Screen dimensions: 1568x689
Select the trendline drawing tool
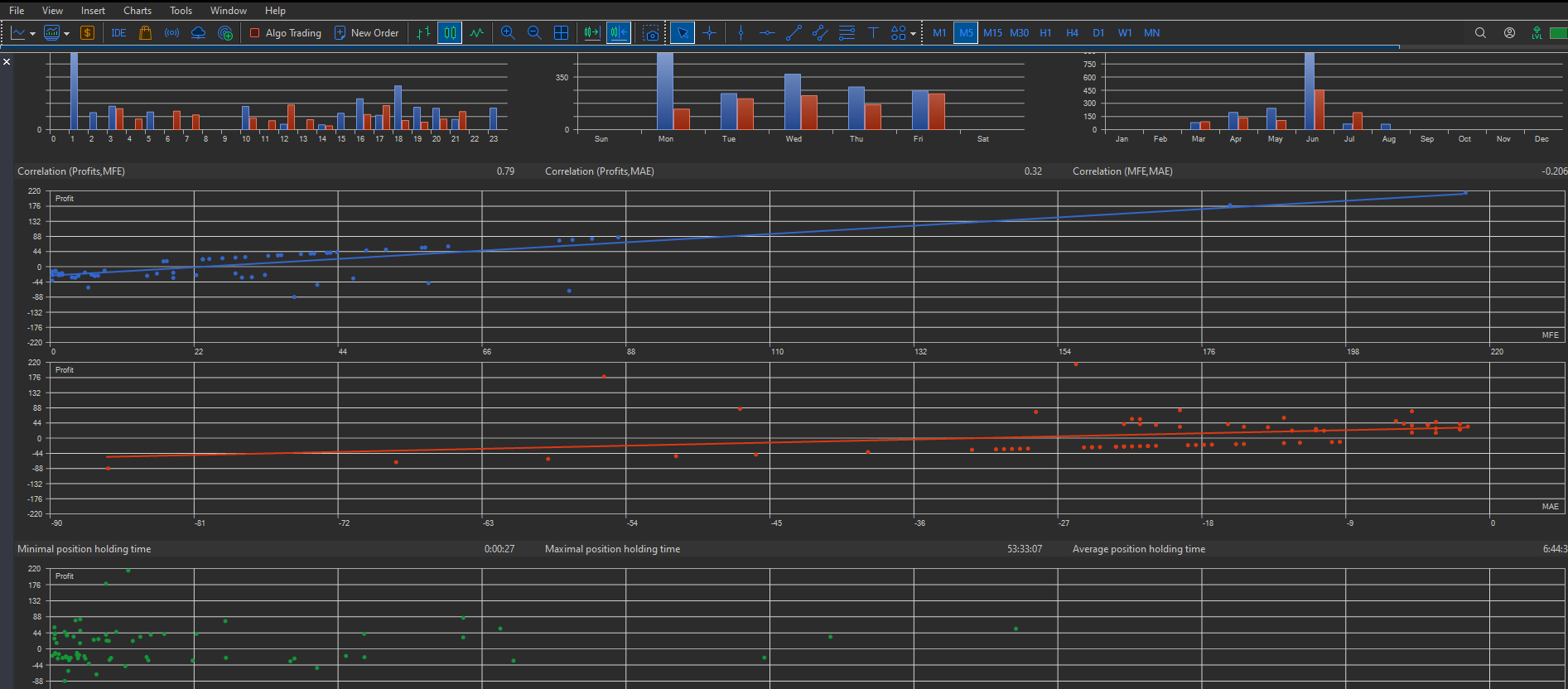(794, 33)
